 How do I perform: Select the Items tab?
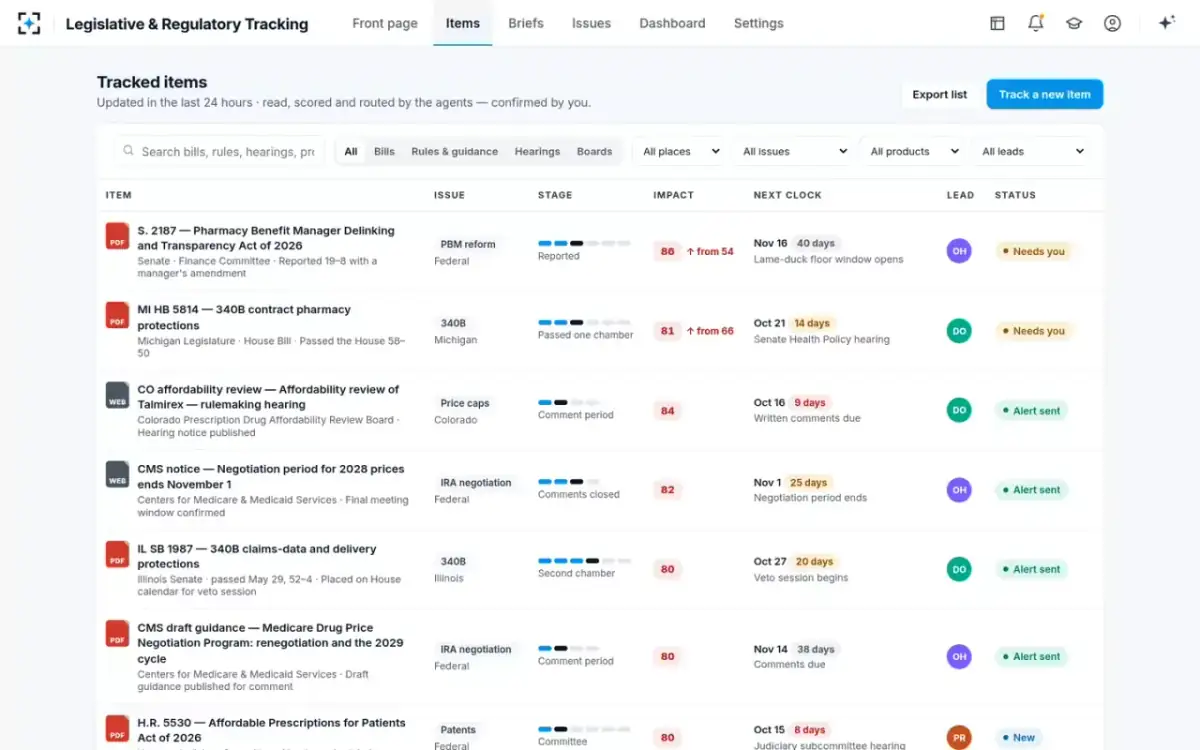463,23
